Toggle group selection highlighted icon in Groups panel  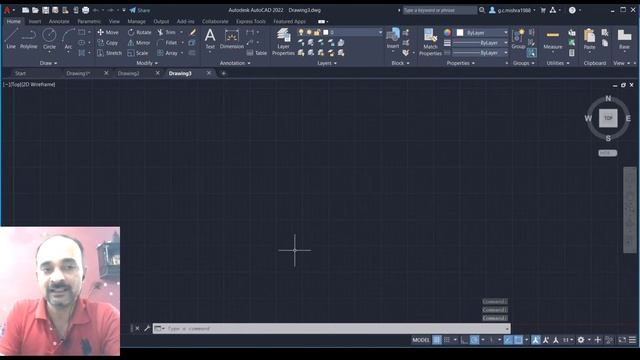[x=531, y=53]
